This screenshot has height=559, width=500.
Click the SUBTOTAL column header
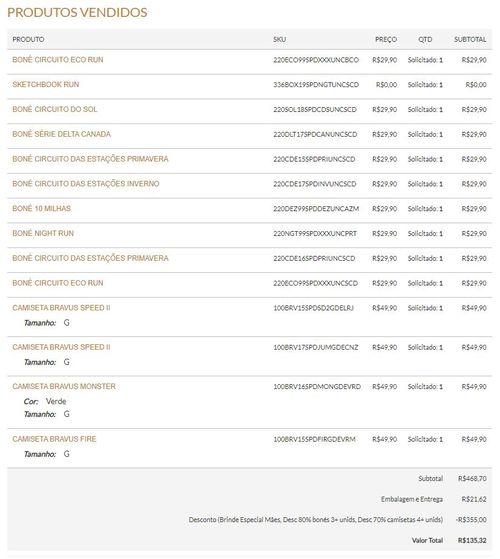(470, 39)
